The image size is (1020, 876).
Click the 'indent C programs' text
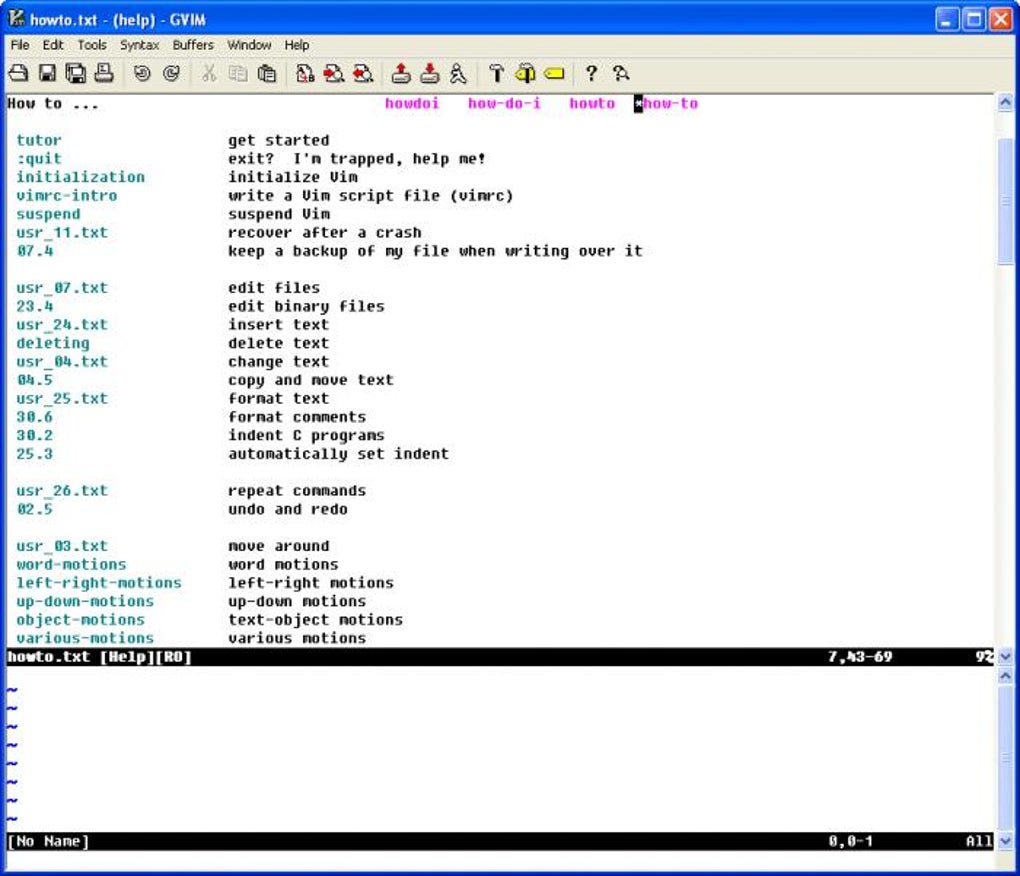coord(306,435)
